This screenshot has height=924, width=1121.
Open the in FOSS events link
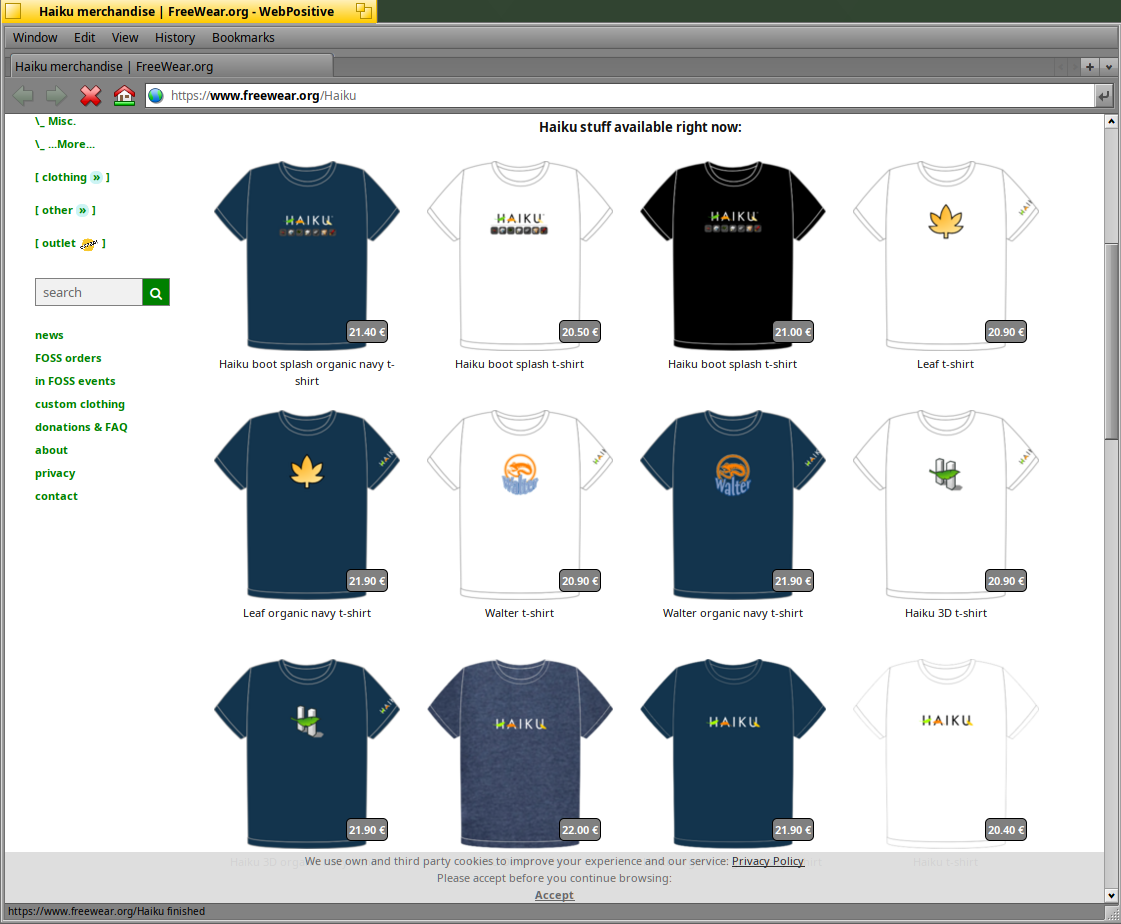75,381
